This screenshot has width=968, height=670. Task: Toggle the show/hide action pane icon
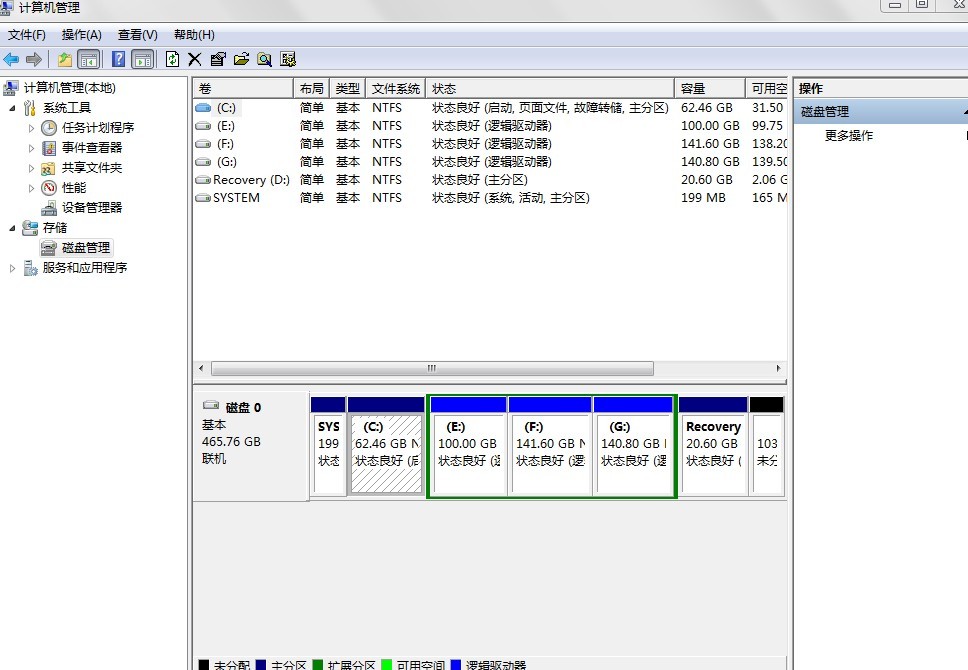click(143, 59)
